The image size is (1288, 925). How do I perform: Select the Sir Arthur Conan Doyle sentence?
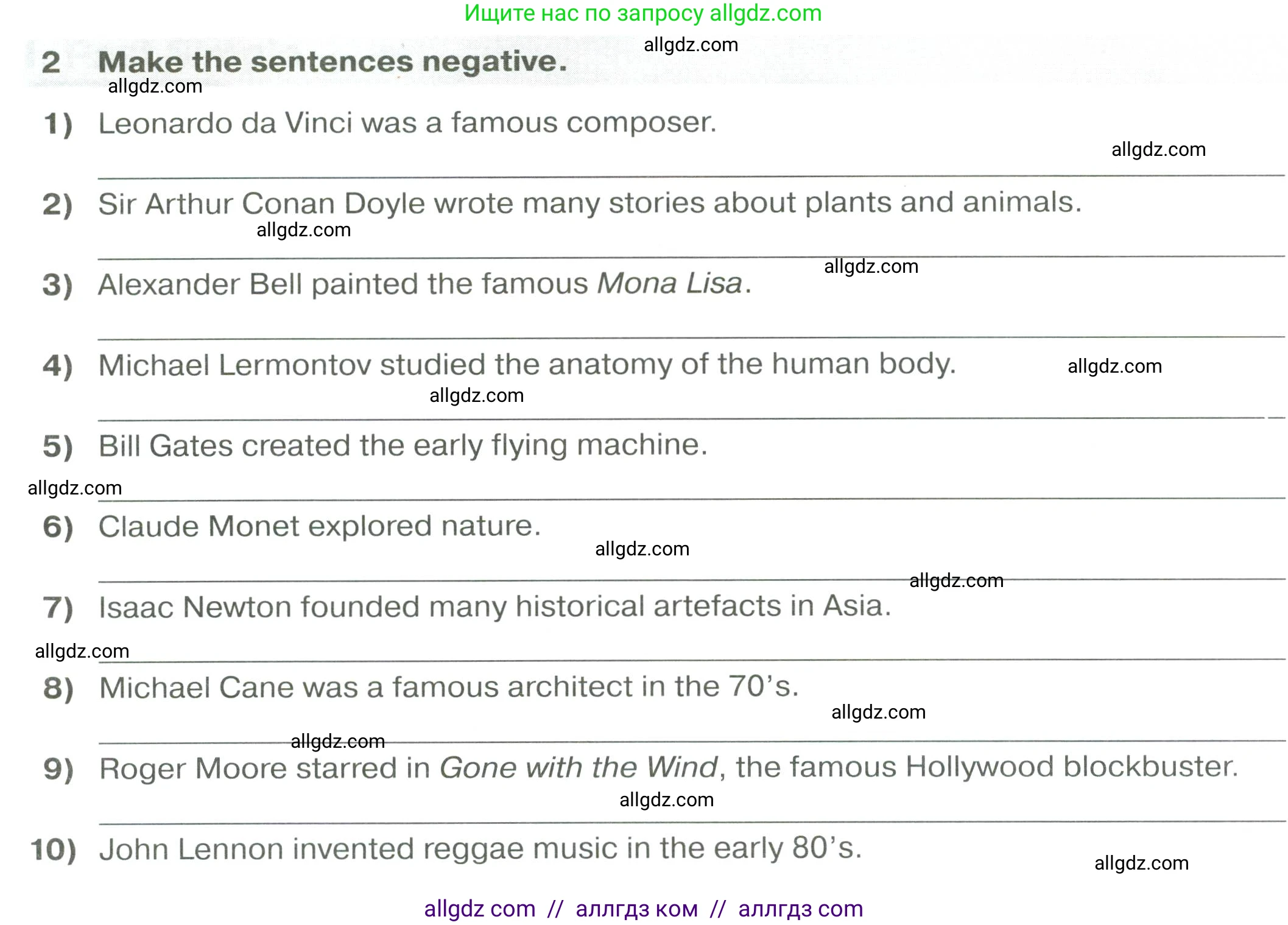[589, 203]
